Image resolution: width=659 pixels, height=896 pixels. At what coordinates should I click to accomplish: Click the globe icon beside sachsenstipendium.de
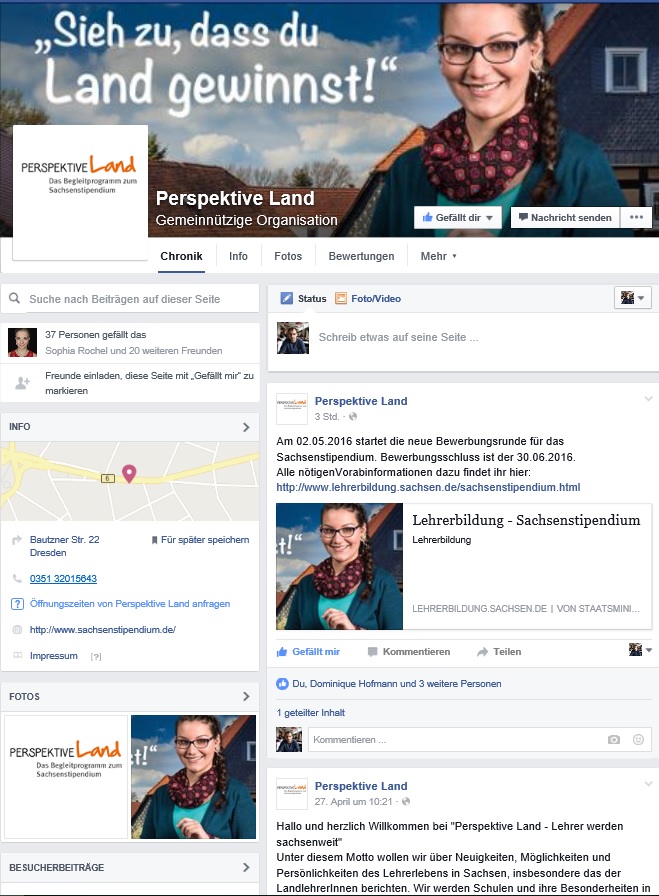[x=17, y=630]
